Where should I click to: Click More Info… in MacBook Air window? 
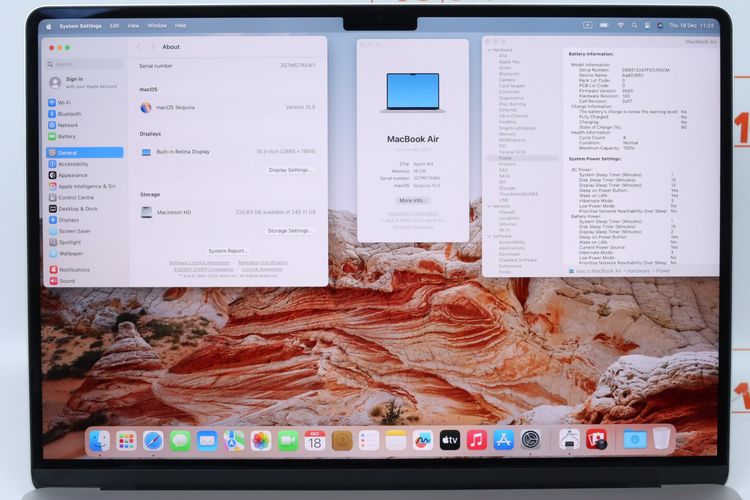click(x=412, y=200)
